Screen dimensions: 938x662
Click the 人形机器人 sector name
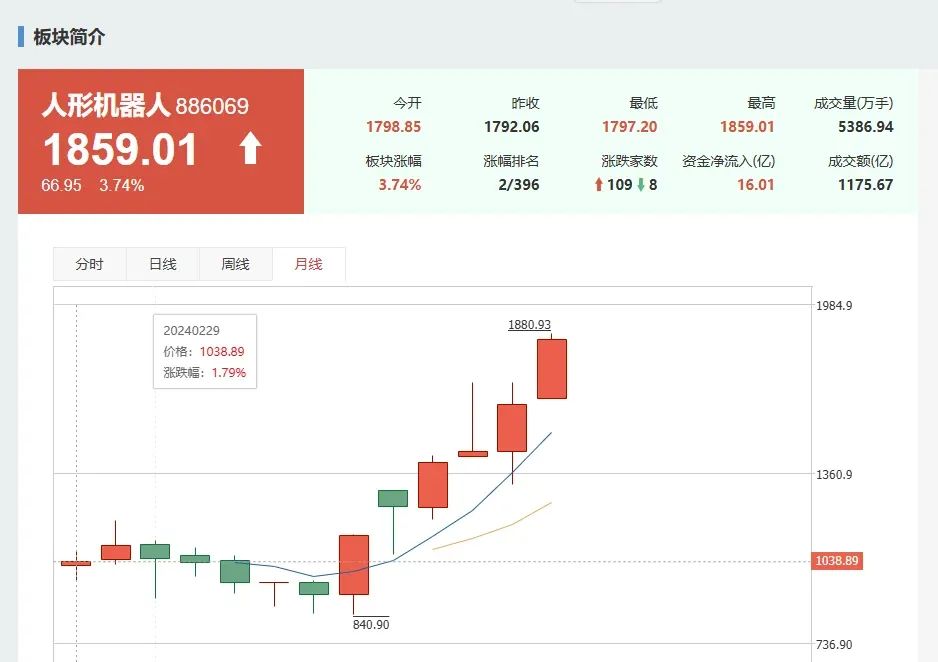point(106,105)
